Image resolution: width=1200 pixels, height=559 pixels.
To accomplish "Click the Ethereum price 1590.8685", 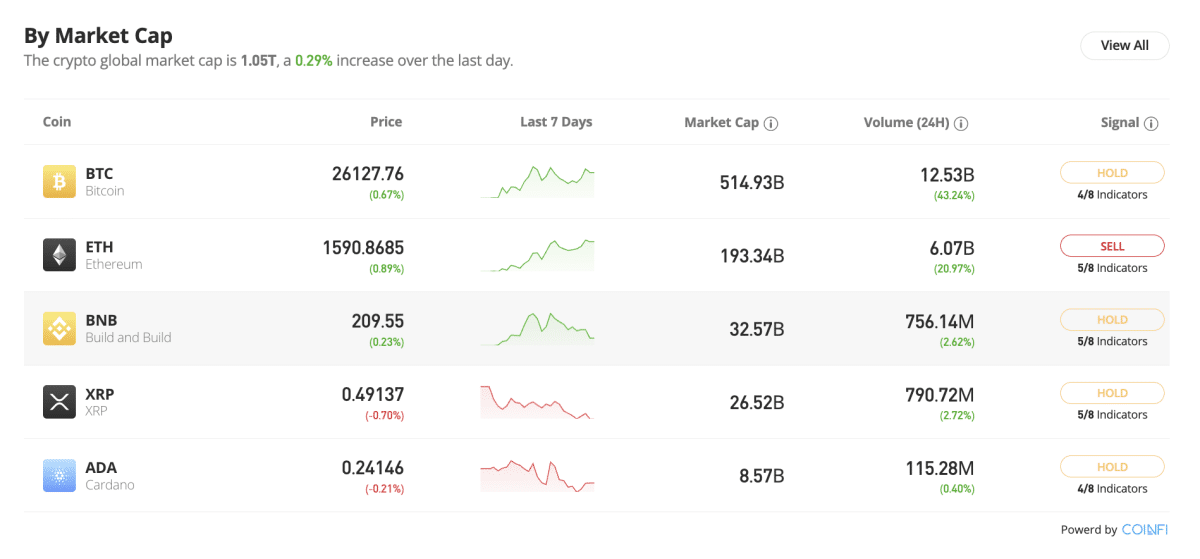I will coord(363,247).
